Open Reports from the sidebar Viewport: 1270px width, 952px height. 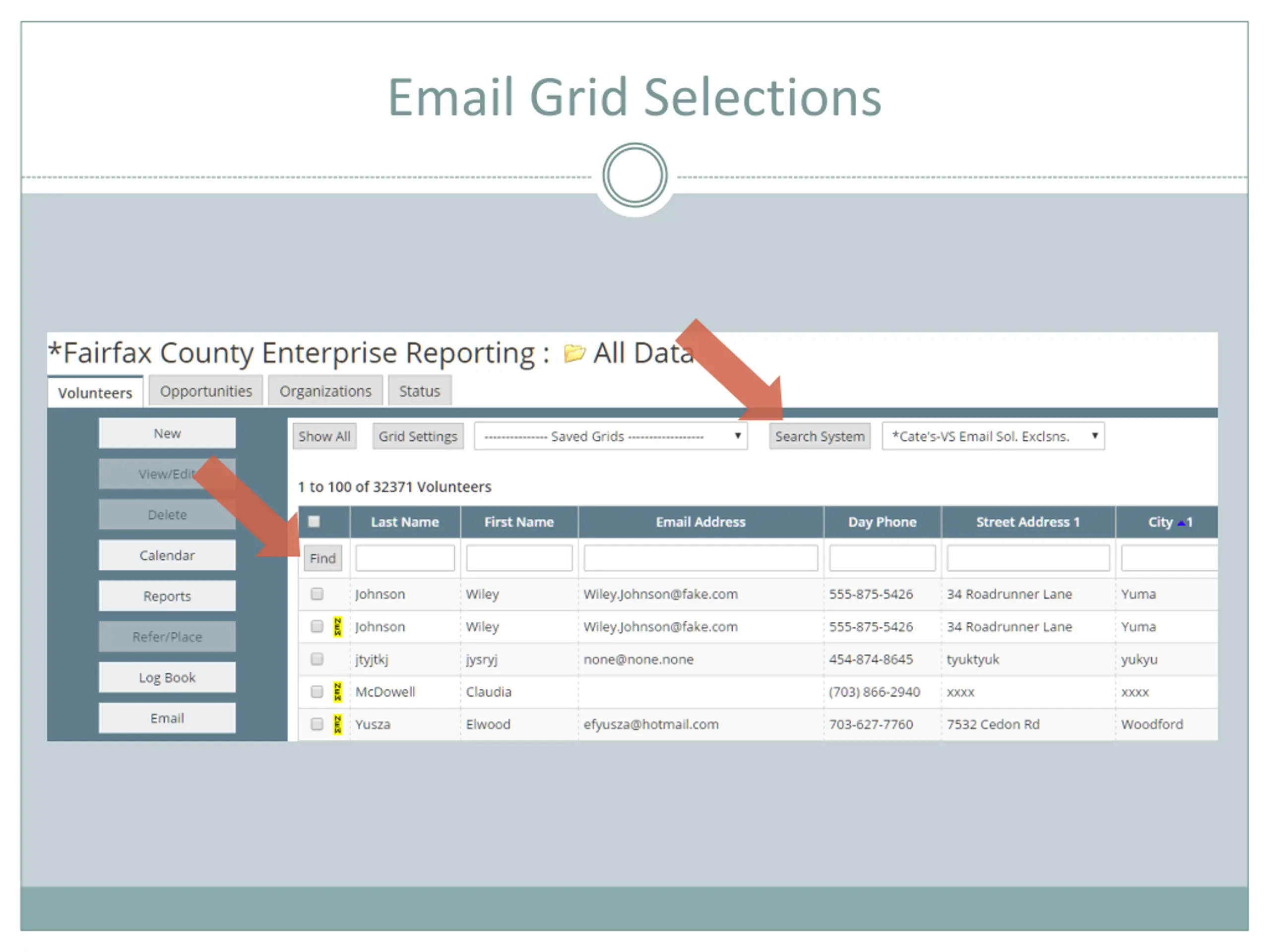(167, 596)
